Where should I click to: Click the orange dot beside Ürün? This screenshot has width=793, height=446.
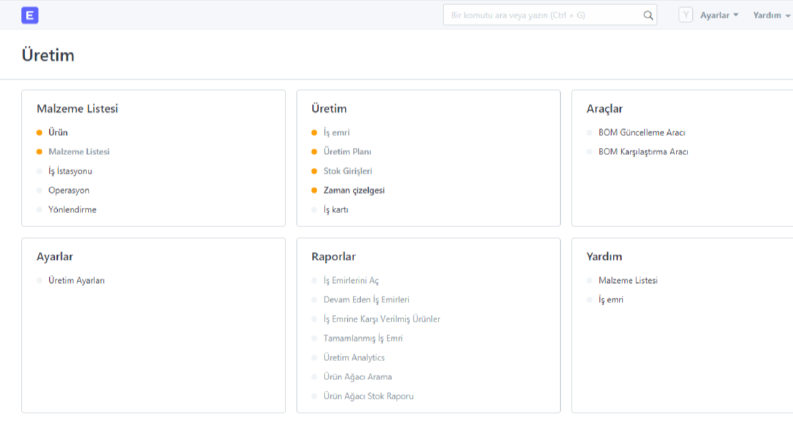tap(39, 132)
